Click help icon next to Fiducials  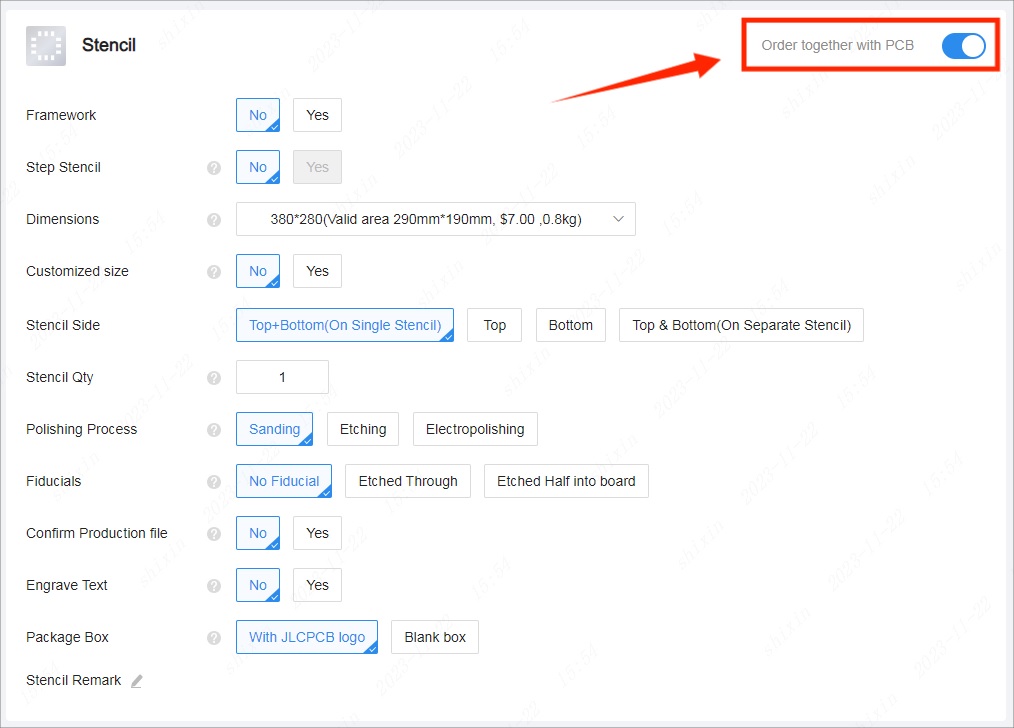213,482
